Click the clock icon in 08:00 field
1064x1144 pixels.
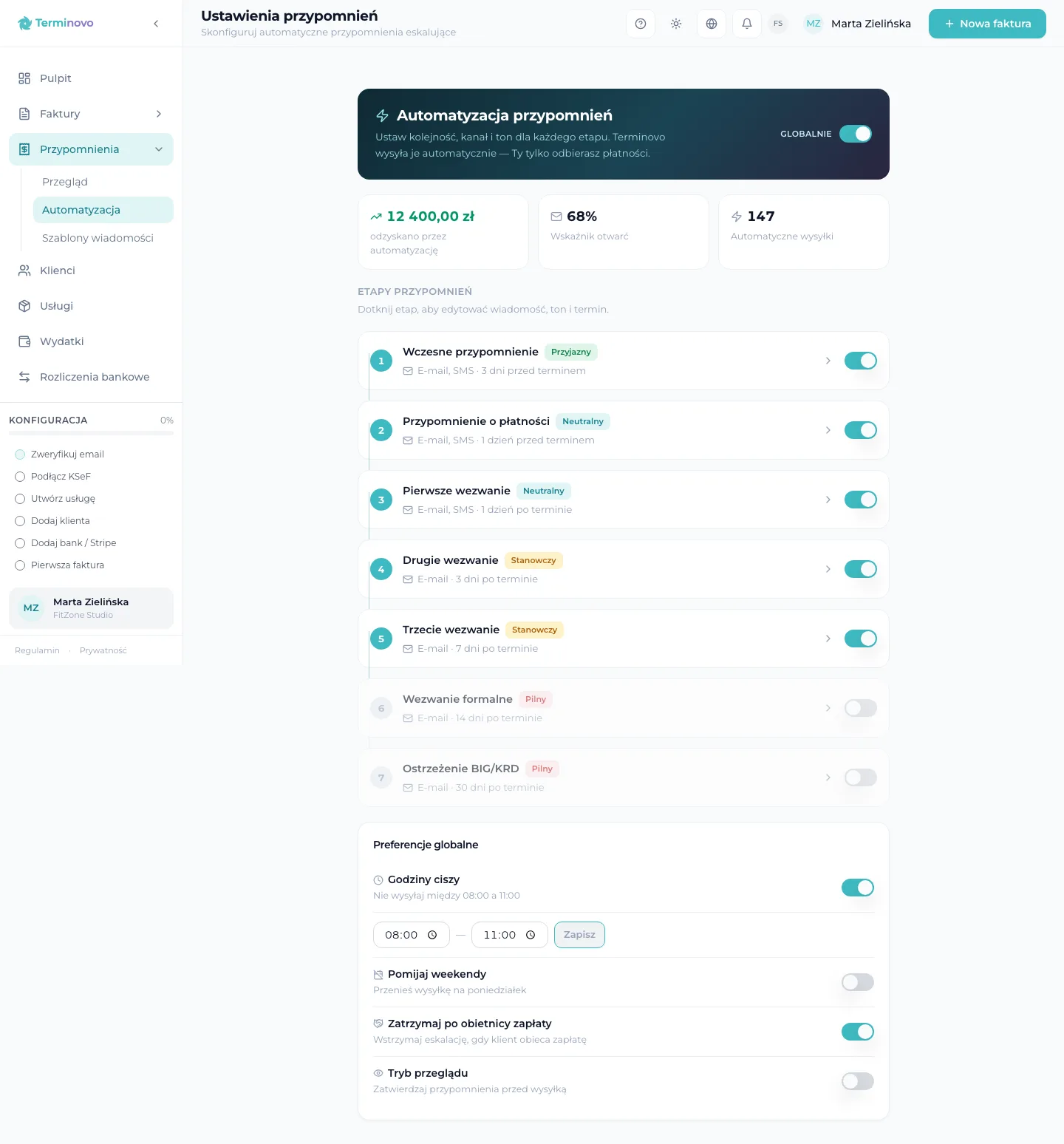(x=432, y=935)
